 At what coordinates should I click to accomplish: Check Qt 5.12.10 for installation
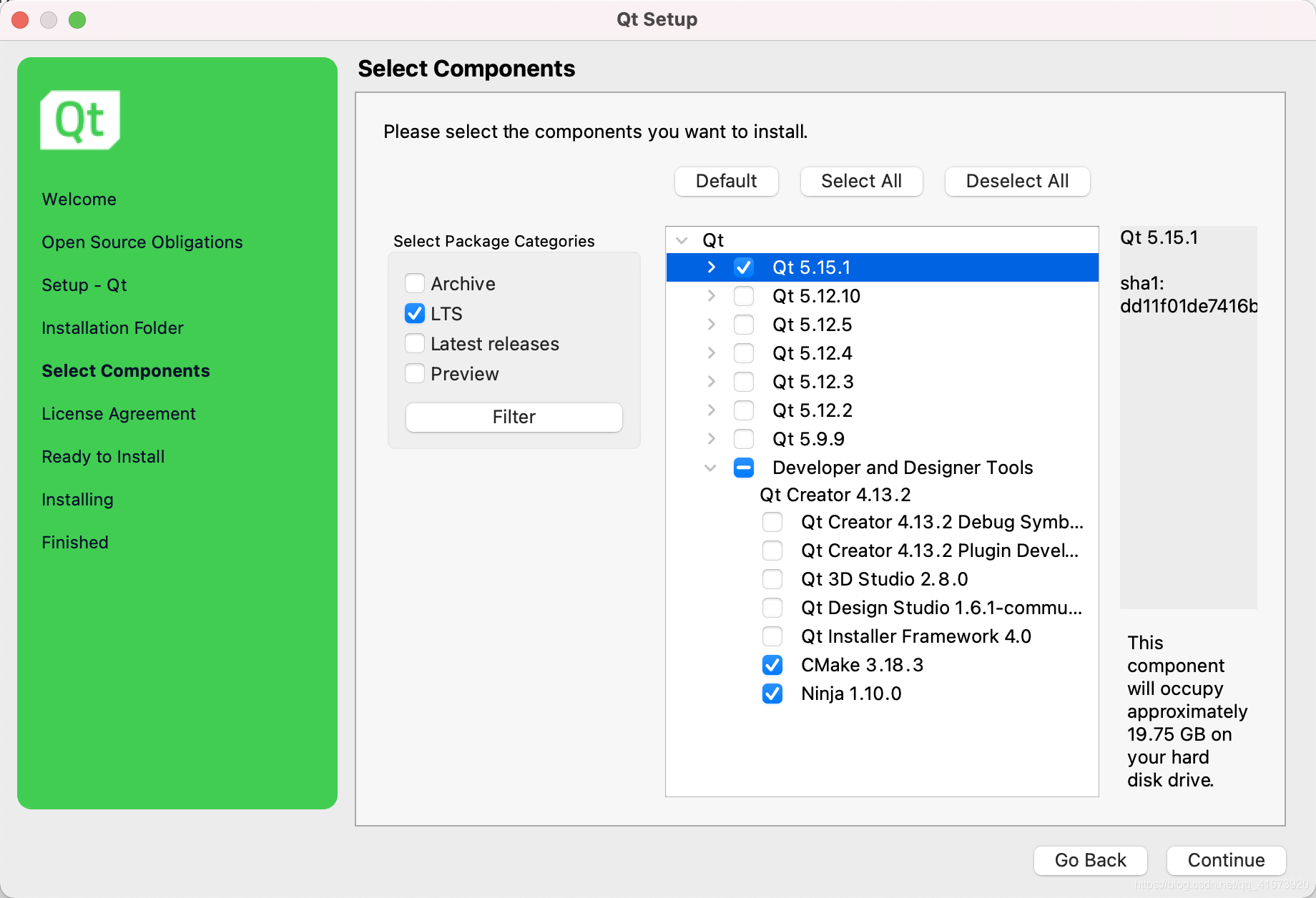pos(744,295)
